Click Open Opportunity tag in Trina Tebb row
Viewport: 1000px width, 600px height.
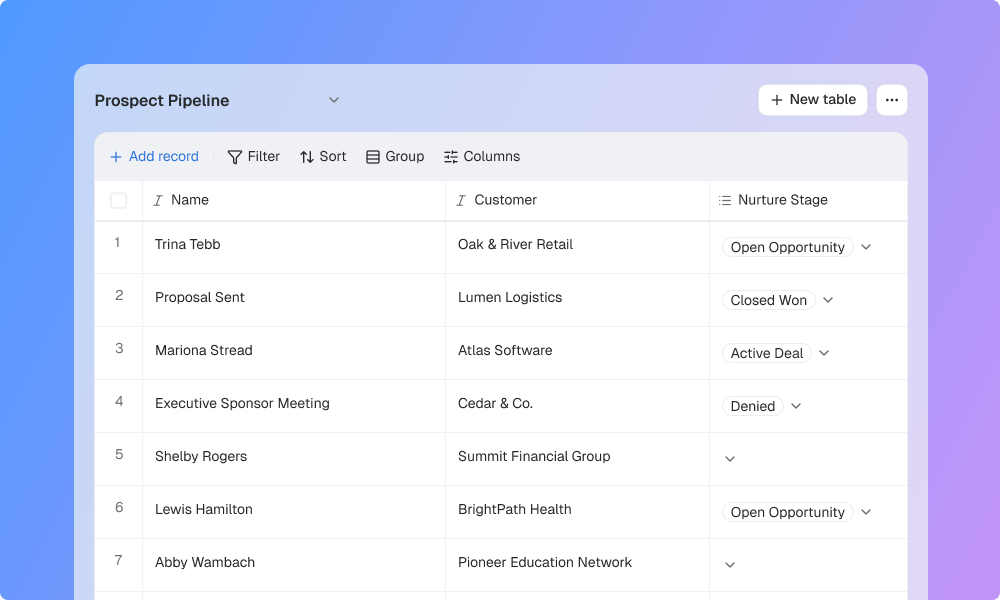(x=788, y=247)
